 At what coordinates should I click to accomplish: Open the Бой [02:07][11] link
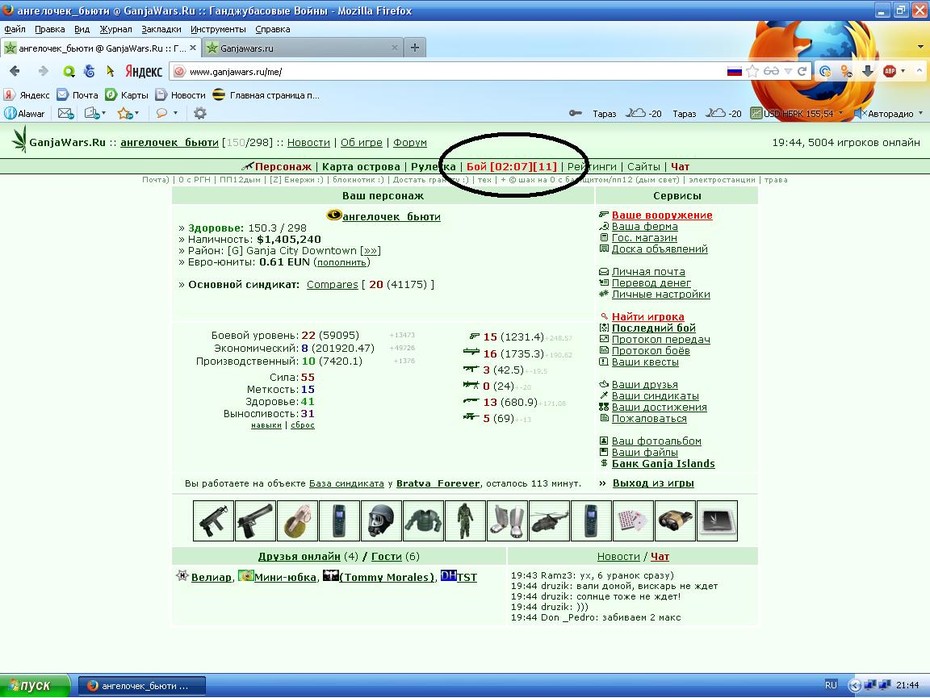pyautogui.click(x=511, y=167)
